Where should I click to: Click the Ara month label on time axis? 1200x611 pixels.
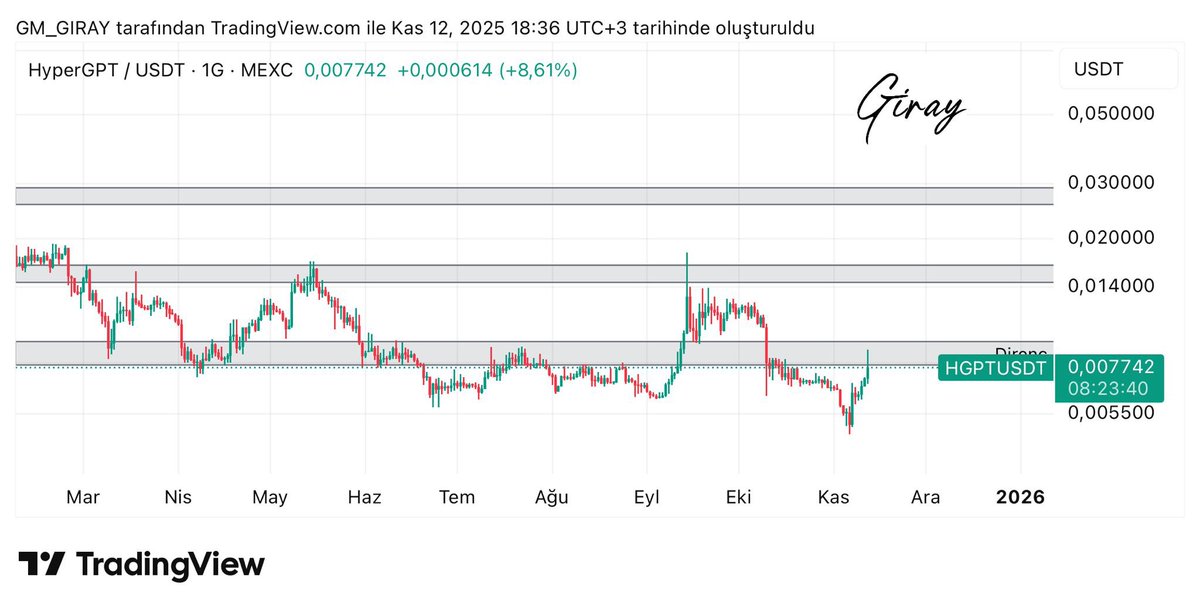(925, 497)
